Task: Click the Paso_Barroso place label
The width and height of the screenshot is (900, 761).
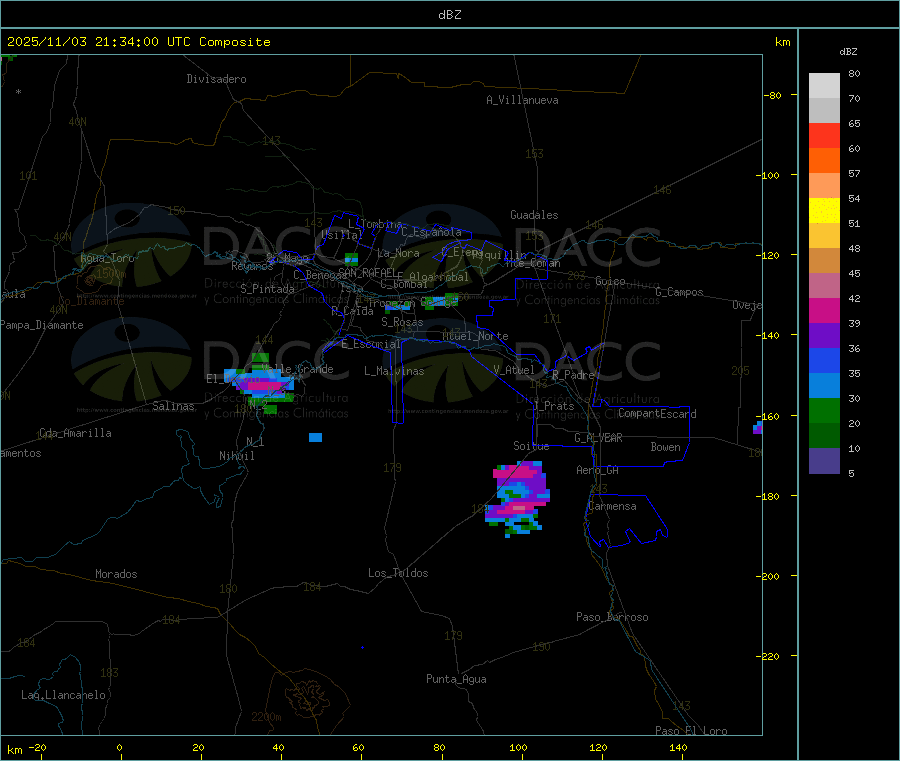Action: 612,617
